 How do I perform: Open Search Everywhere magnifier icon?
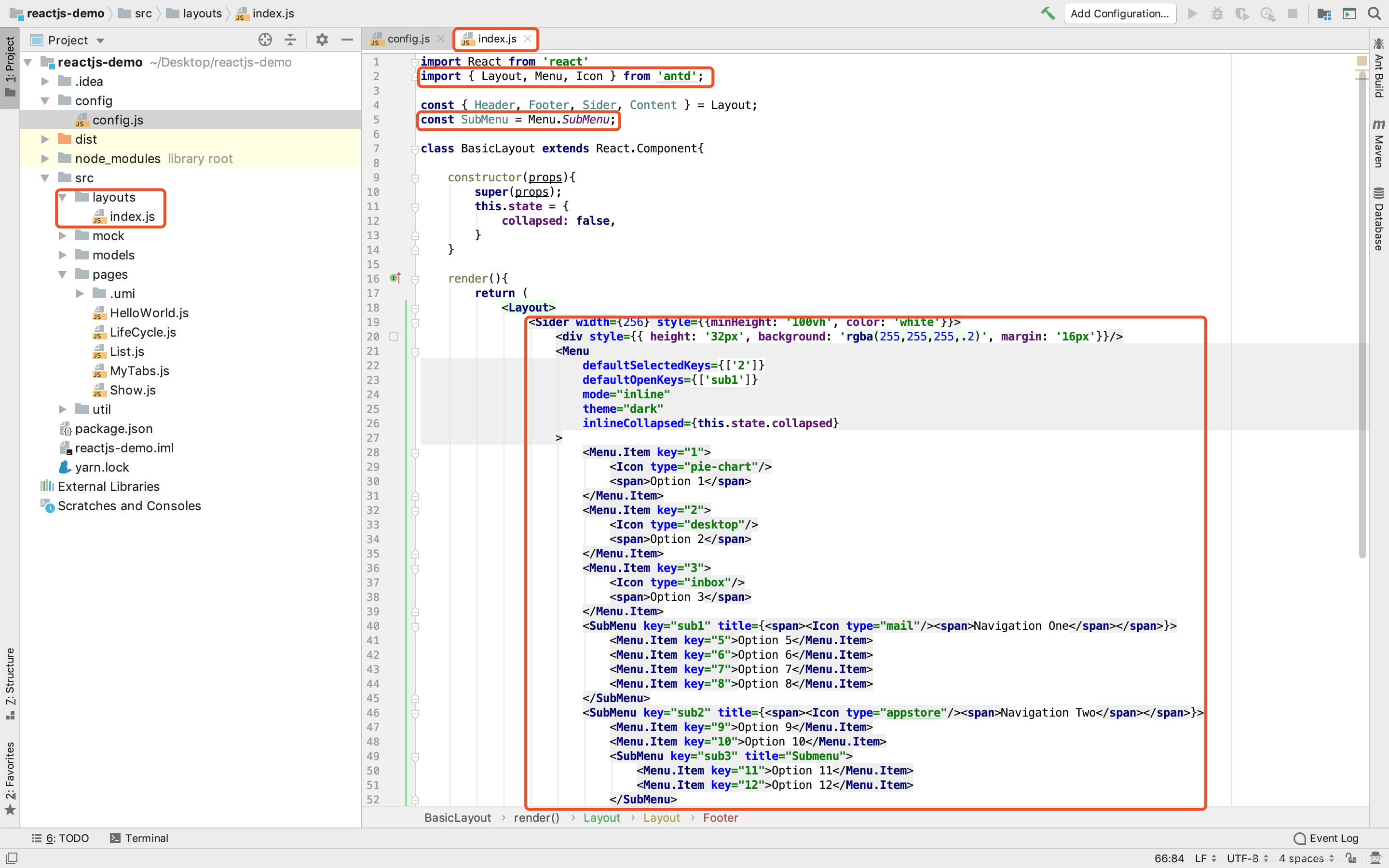pos(1374,13)
